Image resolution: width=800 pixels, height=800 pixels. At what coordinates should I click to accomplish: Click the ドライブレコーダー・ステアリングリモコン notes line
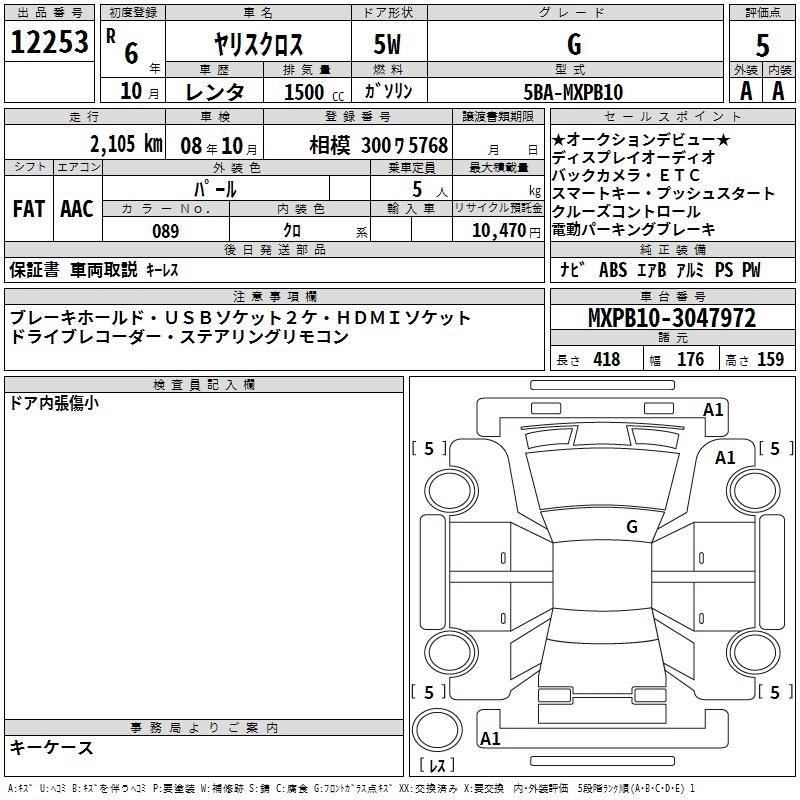pos(179,336)
